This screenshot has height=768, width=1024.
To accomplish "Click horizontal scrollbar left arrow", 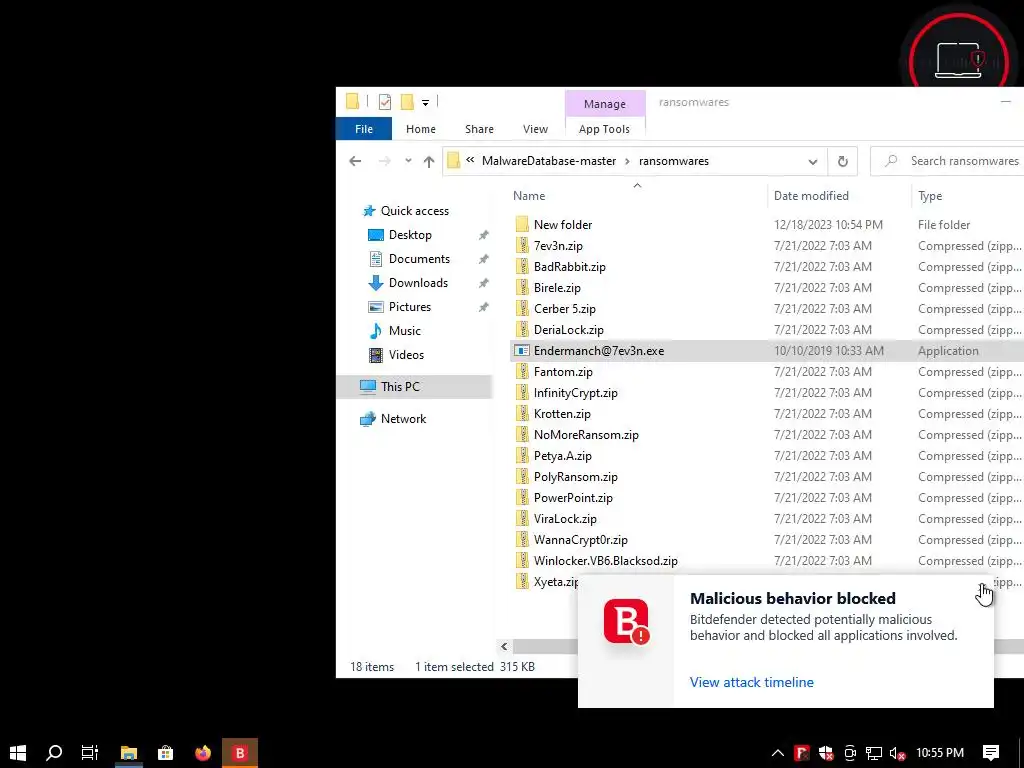I will point(504,647).
